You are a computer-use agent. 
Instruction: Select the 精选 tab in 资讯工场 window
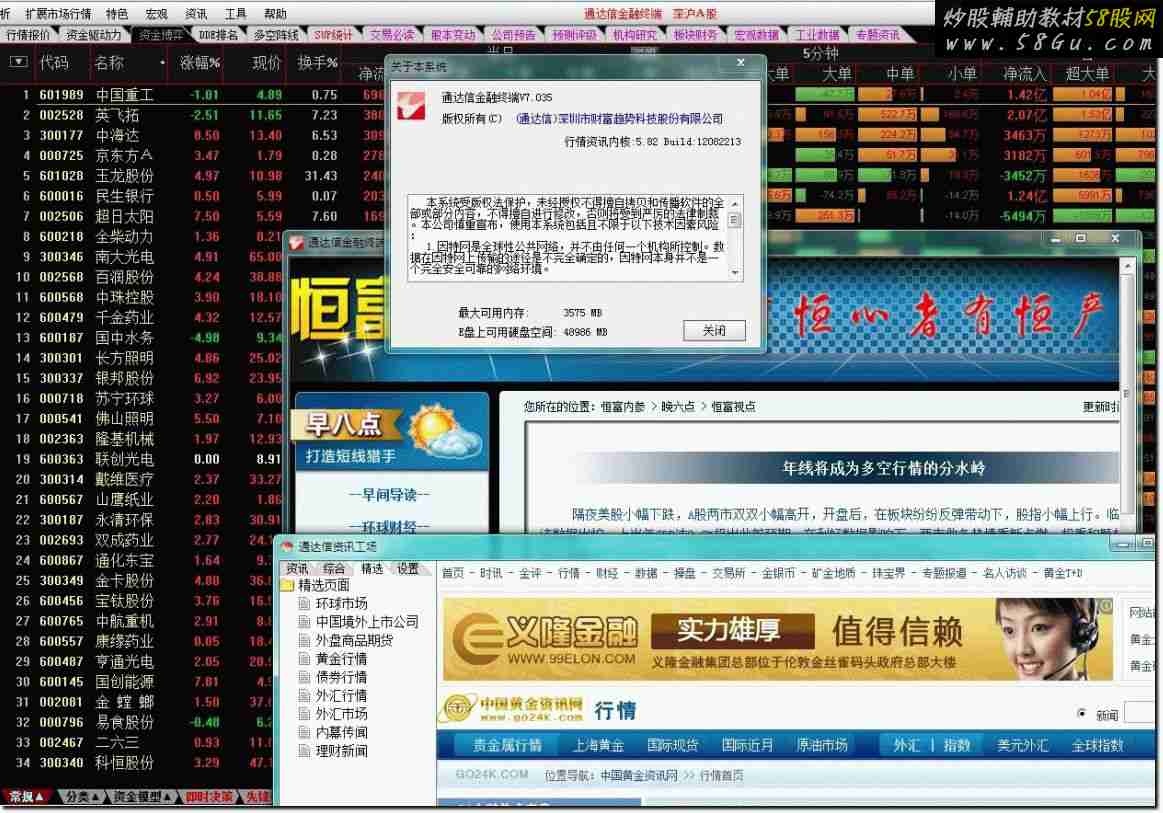coord(372,568)
